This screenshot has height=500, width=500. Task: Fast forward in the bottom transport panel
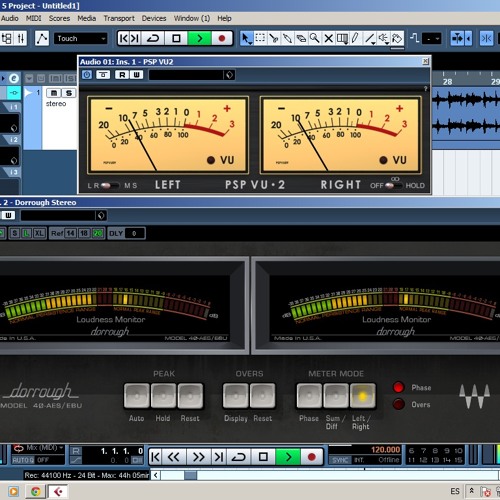tap(198, 457)
